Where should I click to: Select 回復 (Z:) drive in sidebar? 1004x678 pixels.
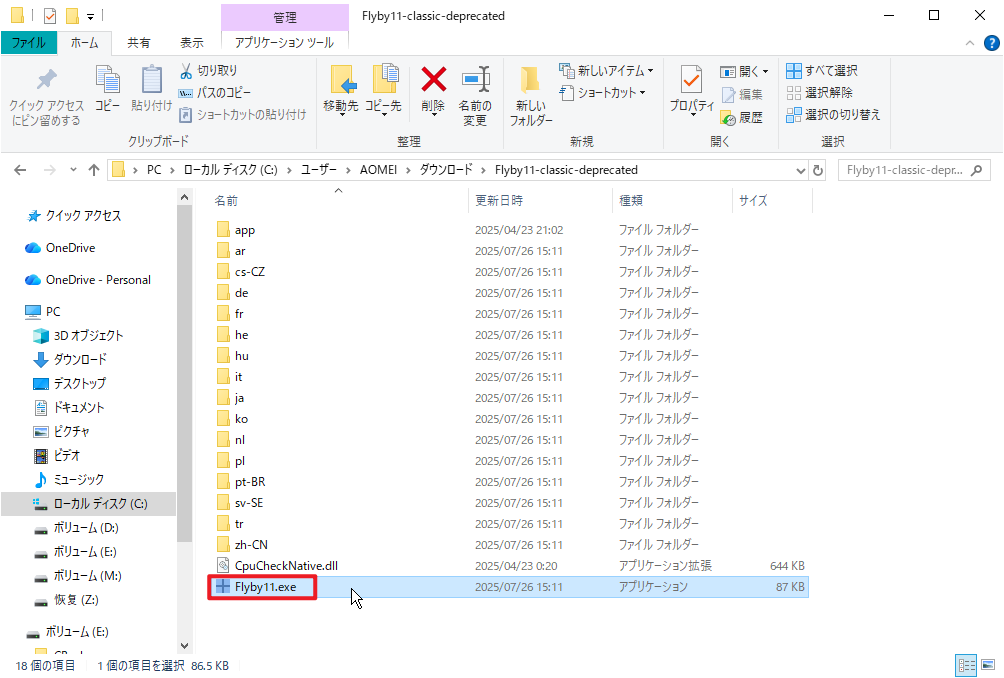[x=76, y=600]
